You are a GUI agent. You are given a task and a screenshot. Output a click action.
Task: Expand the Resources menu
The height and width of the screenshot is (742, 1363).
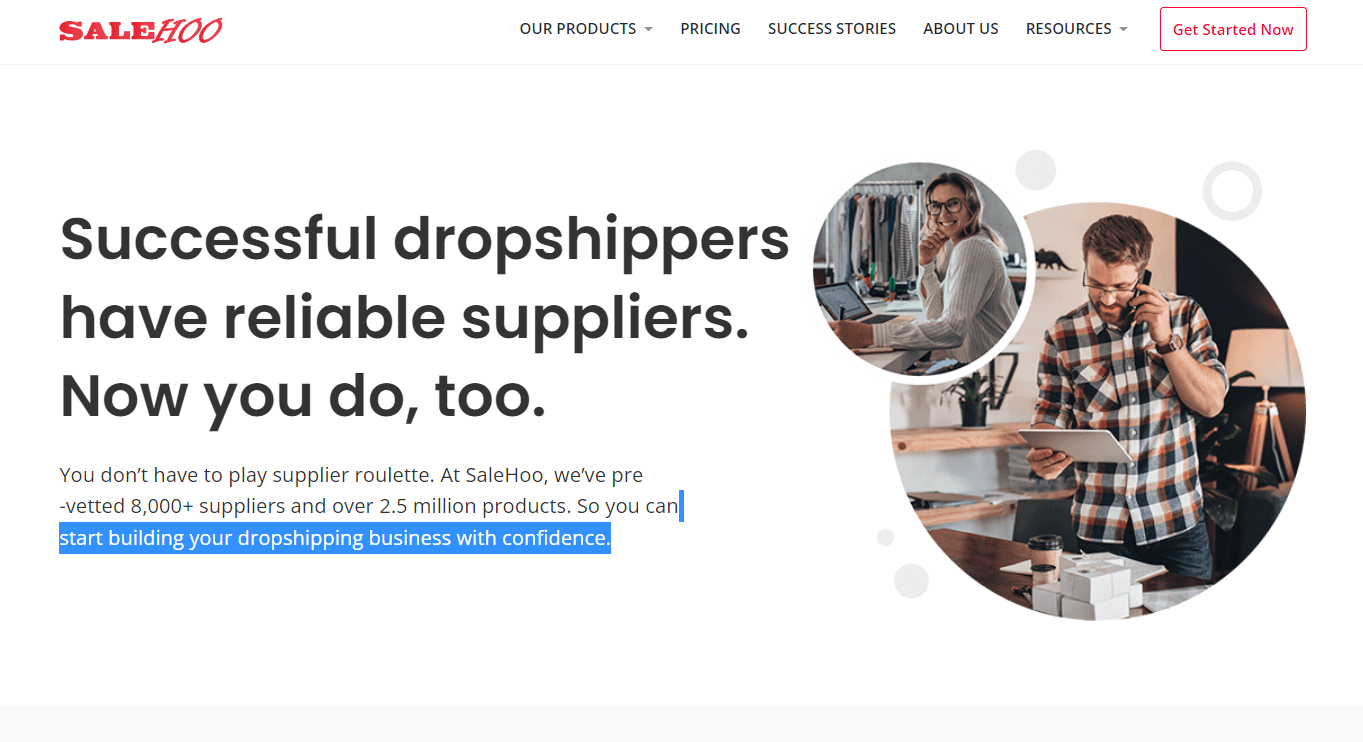point(1077,29)
